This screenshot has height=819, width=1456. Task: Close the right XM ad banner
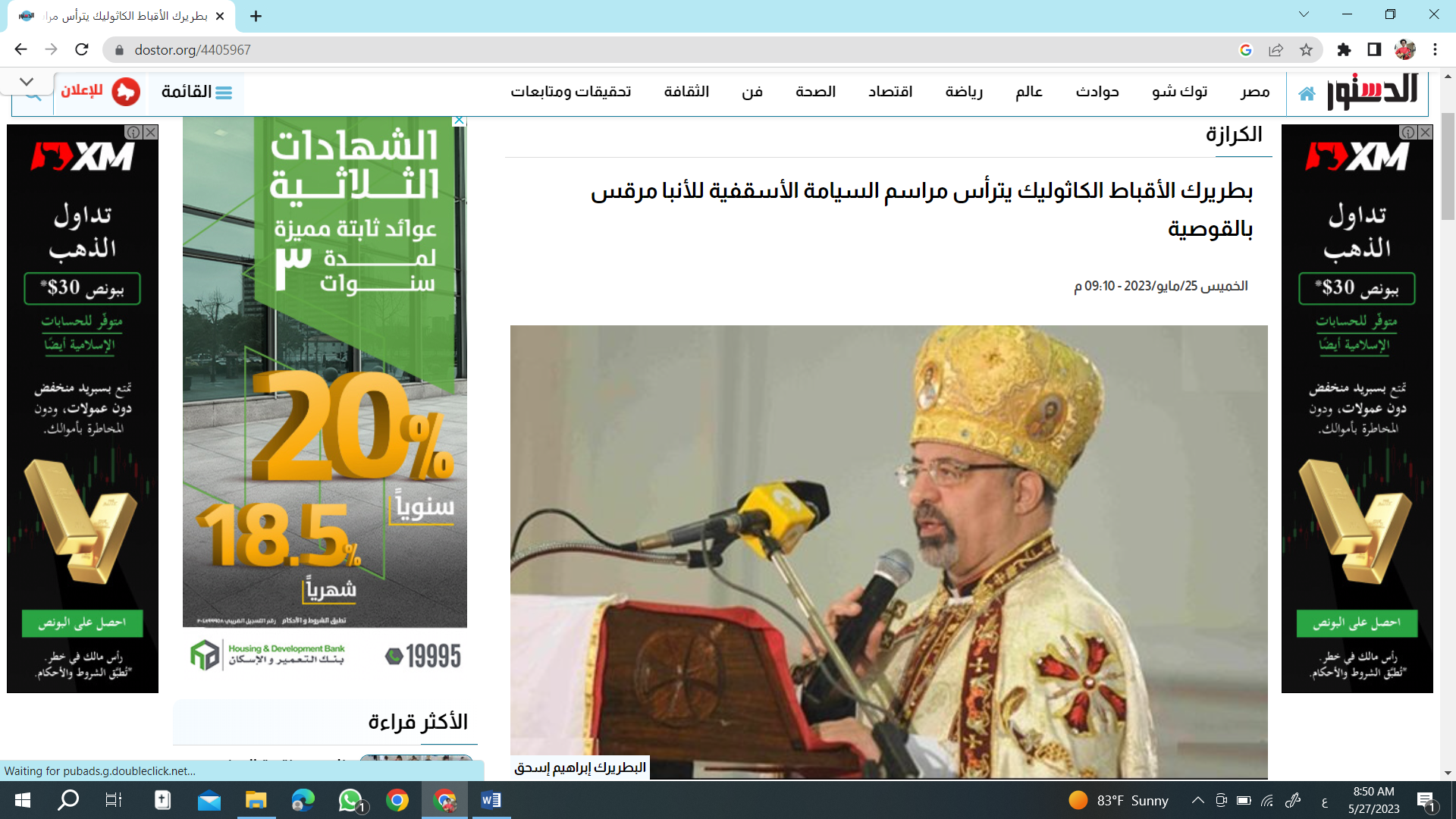click(1426, 132)
